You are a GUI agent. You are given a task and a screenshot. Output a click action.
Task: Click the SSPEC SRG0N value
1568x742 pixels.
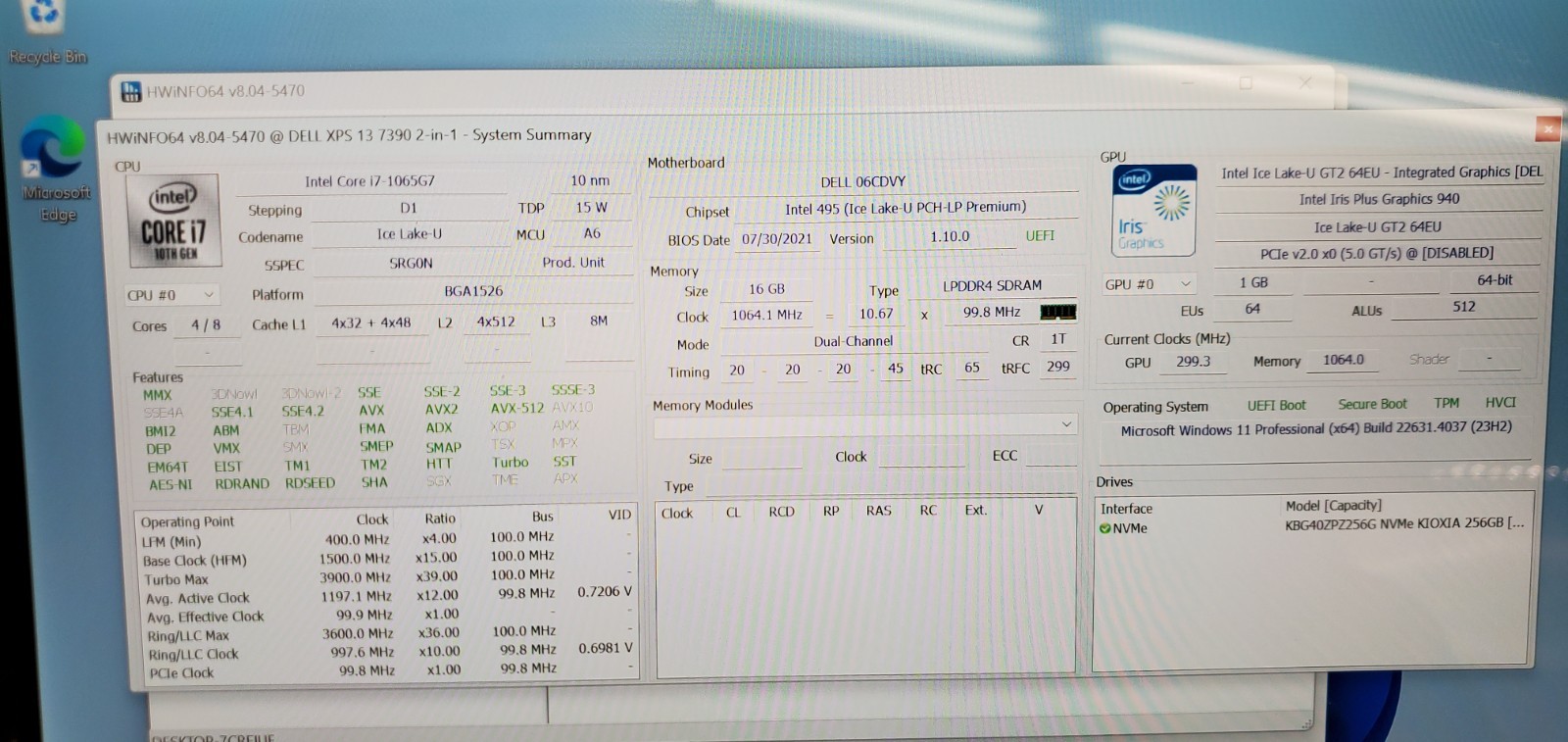click(411, 263)
